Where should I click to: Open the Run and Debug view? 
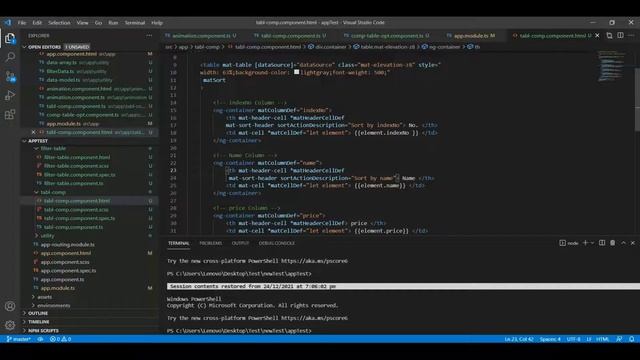10,95
